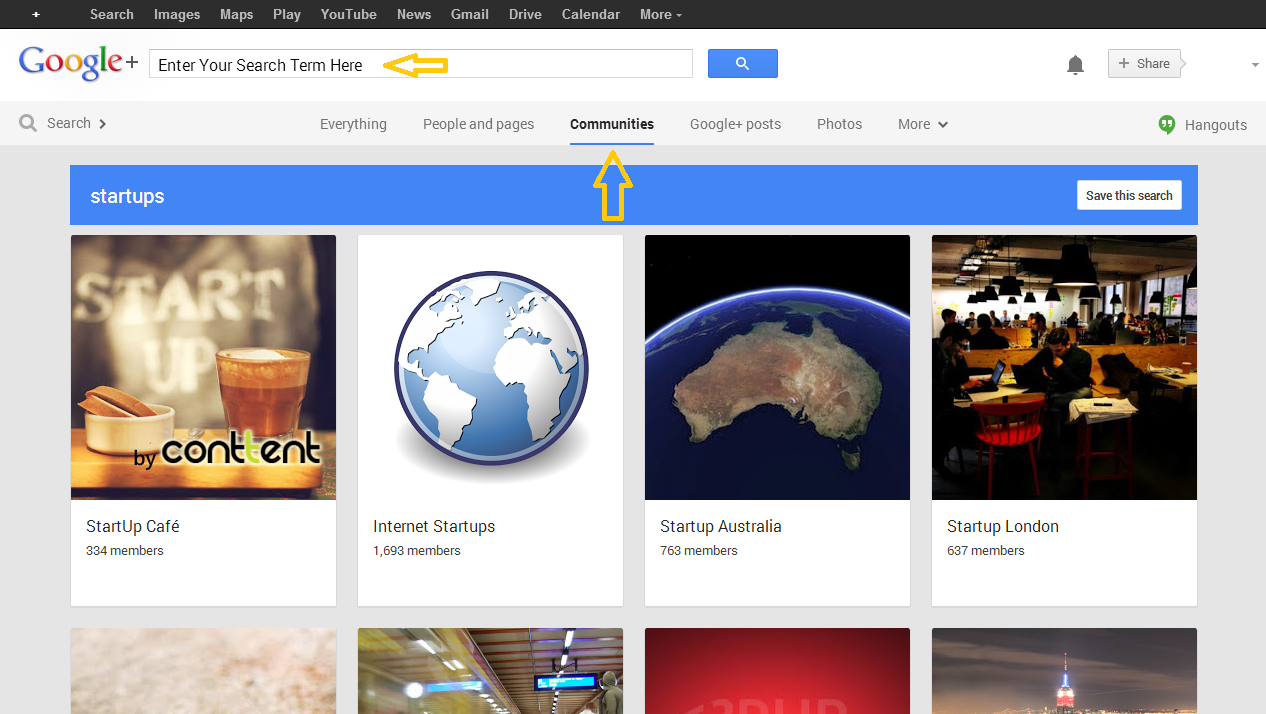Image resolution: width=1266 pixels, height=714 pixels.
Task: Click the gray Search magnifier icon in the sub-bar
Action: pos(28,124)
